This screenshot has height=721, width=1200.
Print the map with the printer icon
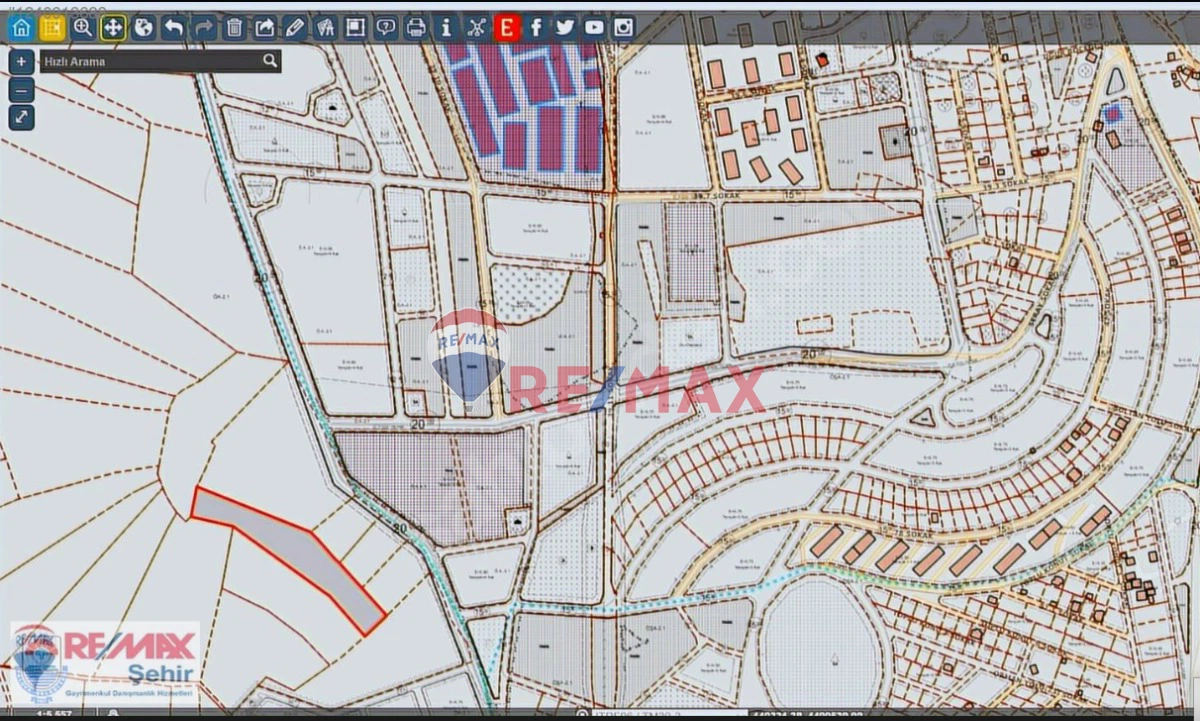[416, 28]
